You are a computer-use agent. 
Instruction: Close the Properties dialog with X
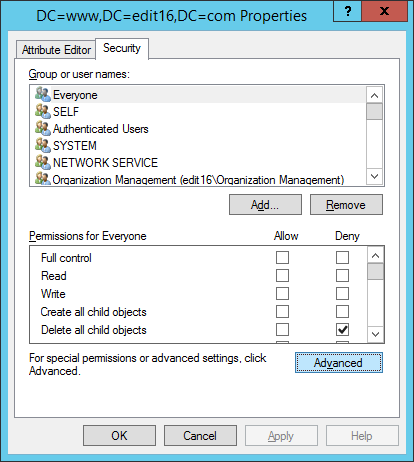(384, 11)
